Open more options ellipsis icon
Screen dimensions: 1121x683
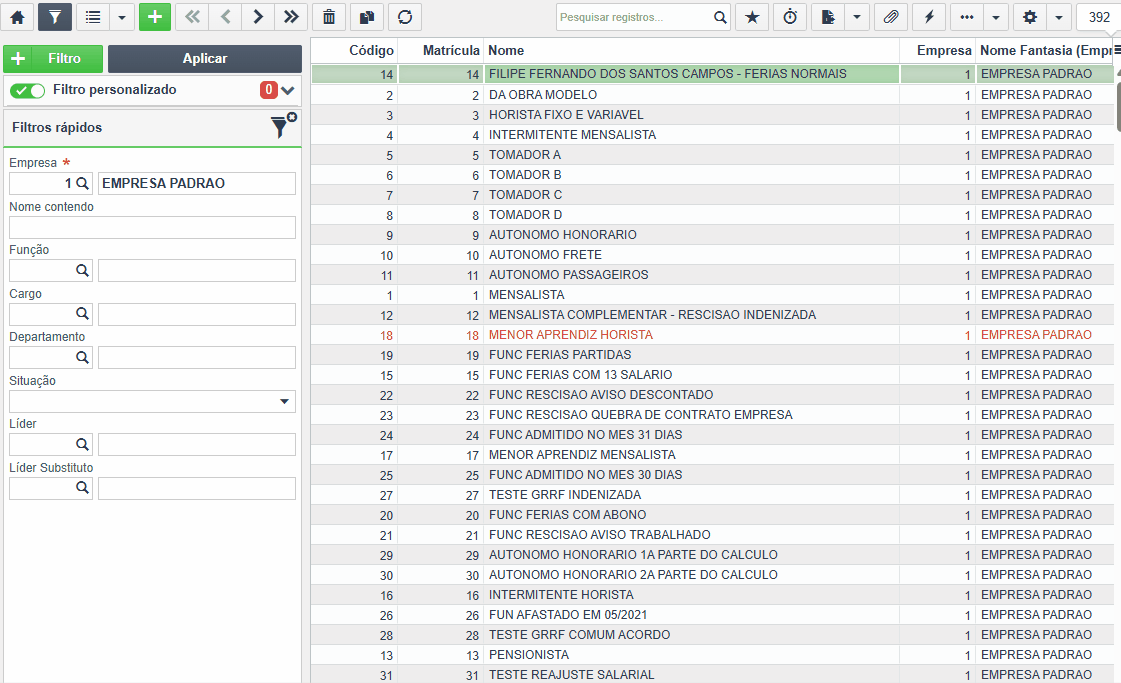tap(967, 17)
